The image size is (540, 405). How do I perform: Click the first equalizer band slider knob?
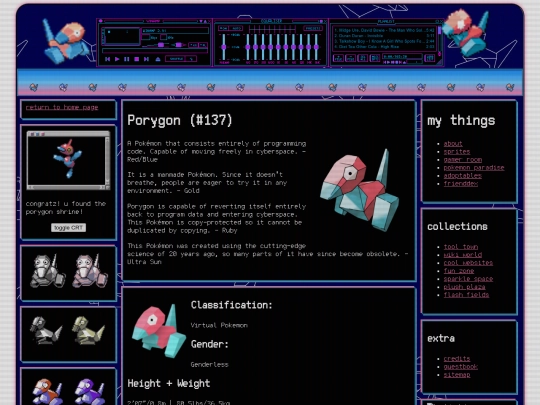point(248,47)
